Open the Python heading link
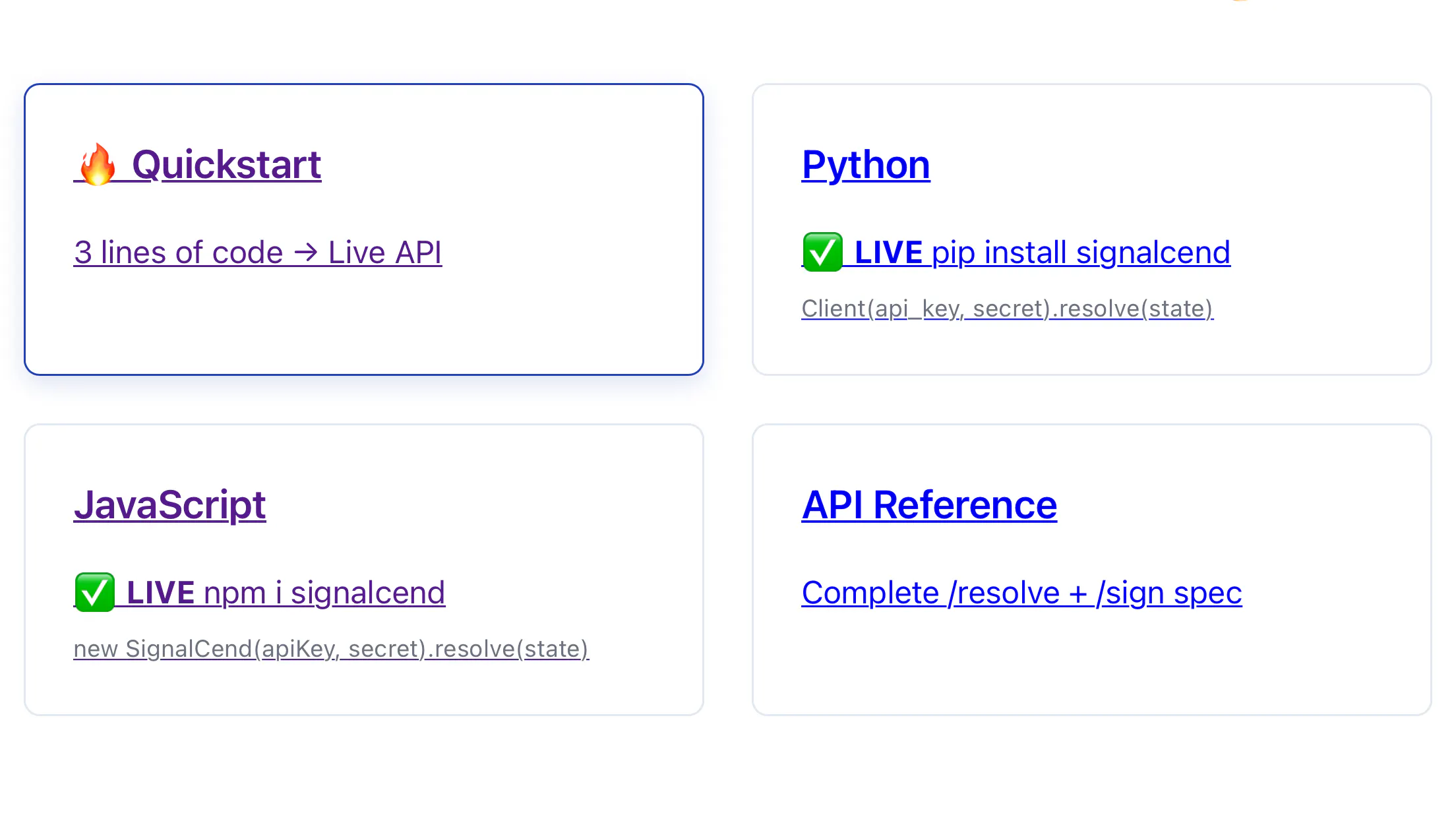The width and height of the screenshot is (1456, 819). tap(866, 165)
